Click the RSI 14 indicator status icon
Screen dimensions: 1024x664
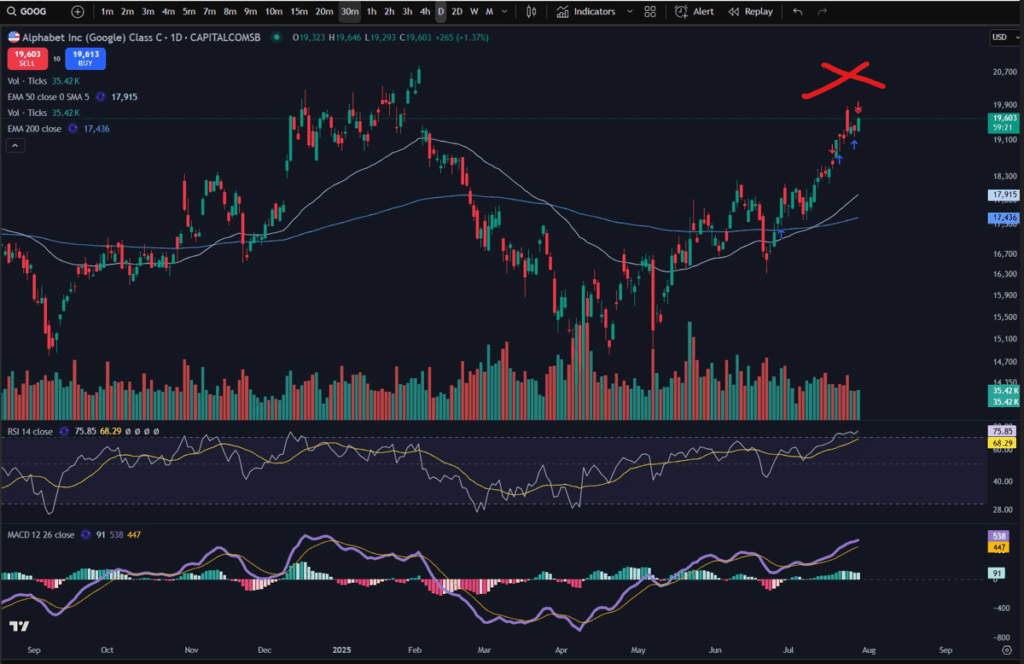pyautogui.click(x=63, y=431)
